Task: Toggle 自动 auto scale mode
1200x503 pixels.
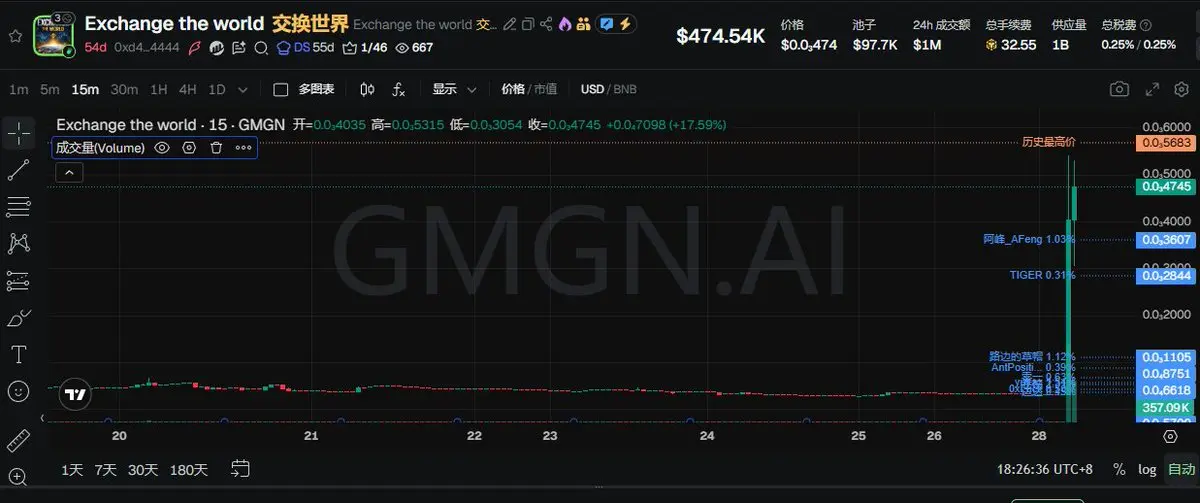Action: coord(1181,469)
